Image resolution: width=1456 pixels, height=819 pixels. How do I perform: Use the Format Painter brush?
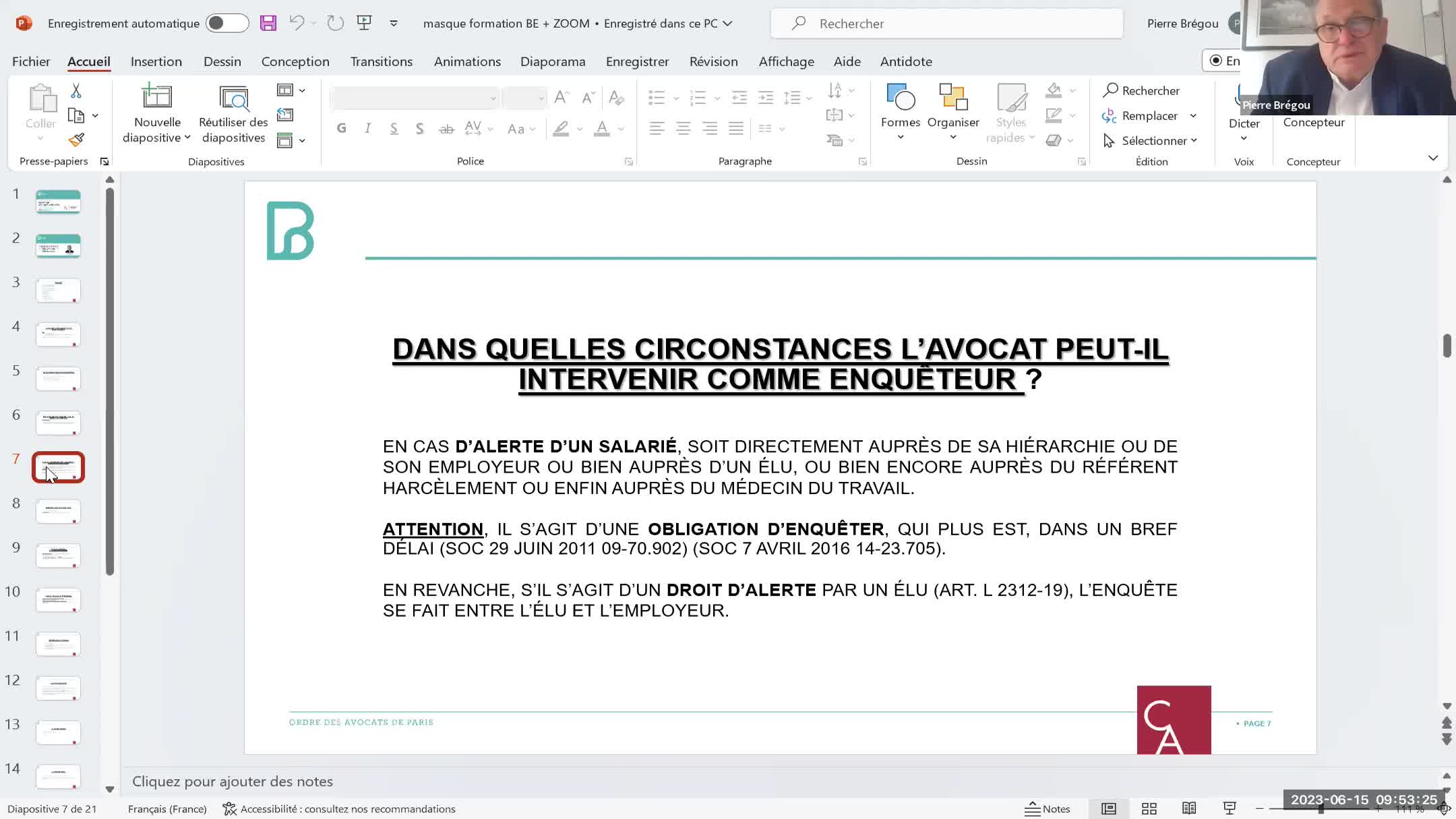(76, 140)
